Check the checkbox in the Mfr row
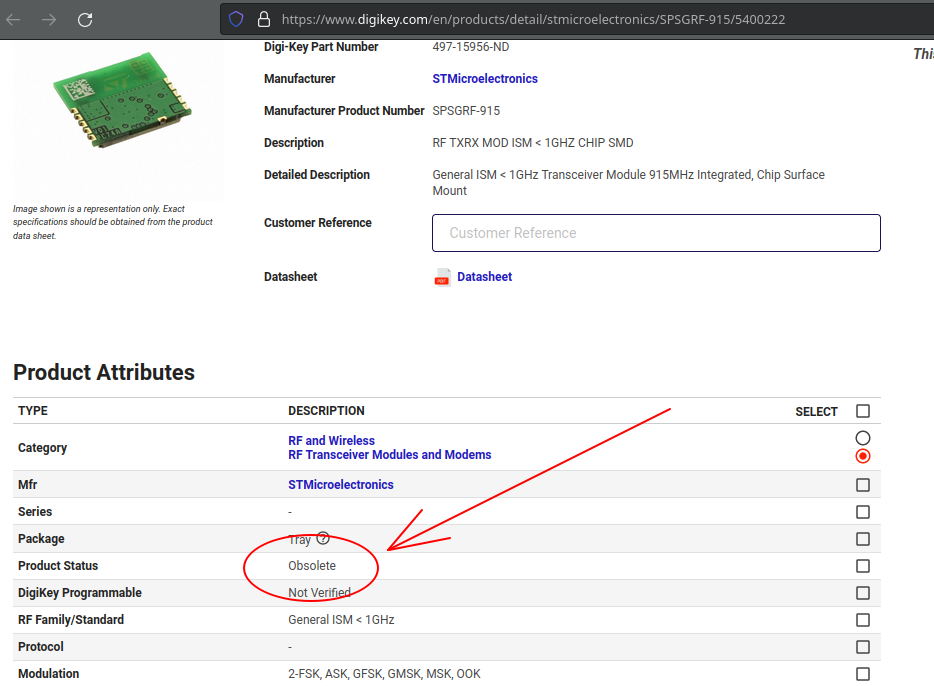This screenshot has width=934, height=686. [862, 484]
